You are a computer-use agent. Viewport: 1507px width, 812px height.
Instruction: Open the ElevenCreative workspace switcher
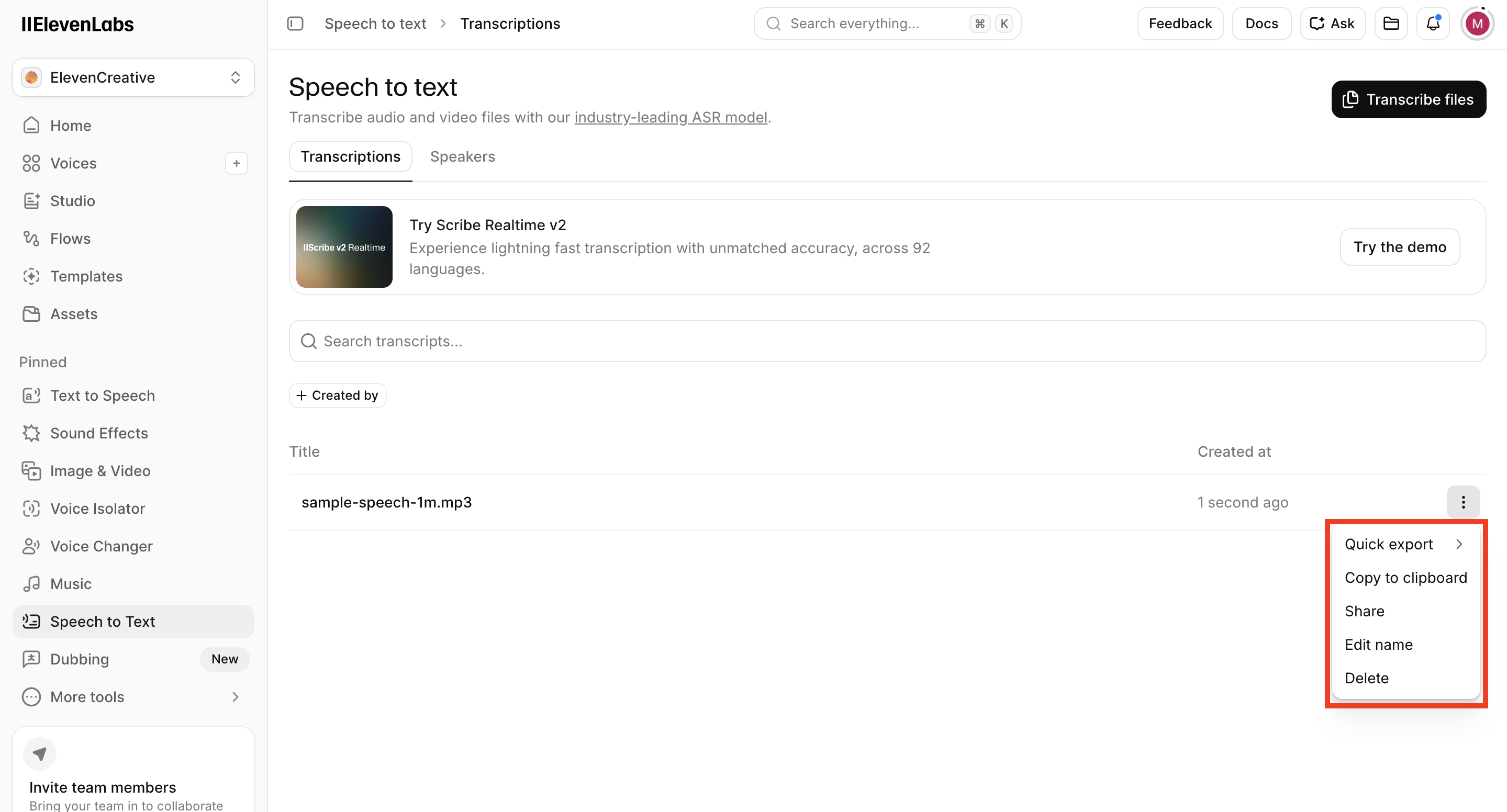pyautogui.click(x=133, y=77)
